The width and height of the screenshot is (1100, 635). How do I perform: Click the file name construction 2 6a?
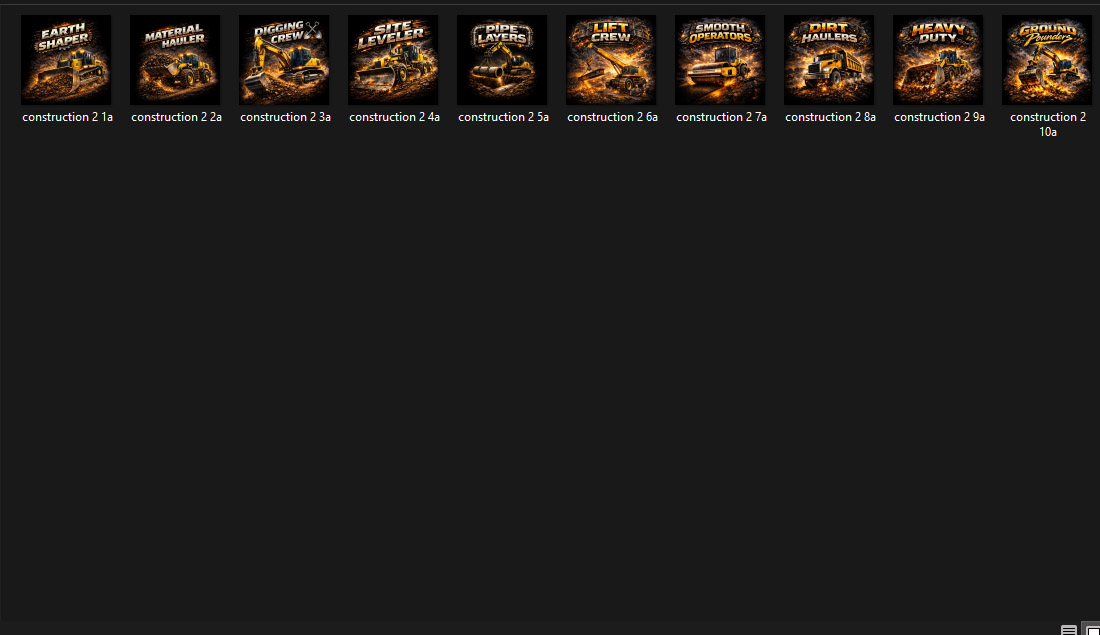612,117
